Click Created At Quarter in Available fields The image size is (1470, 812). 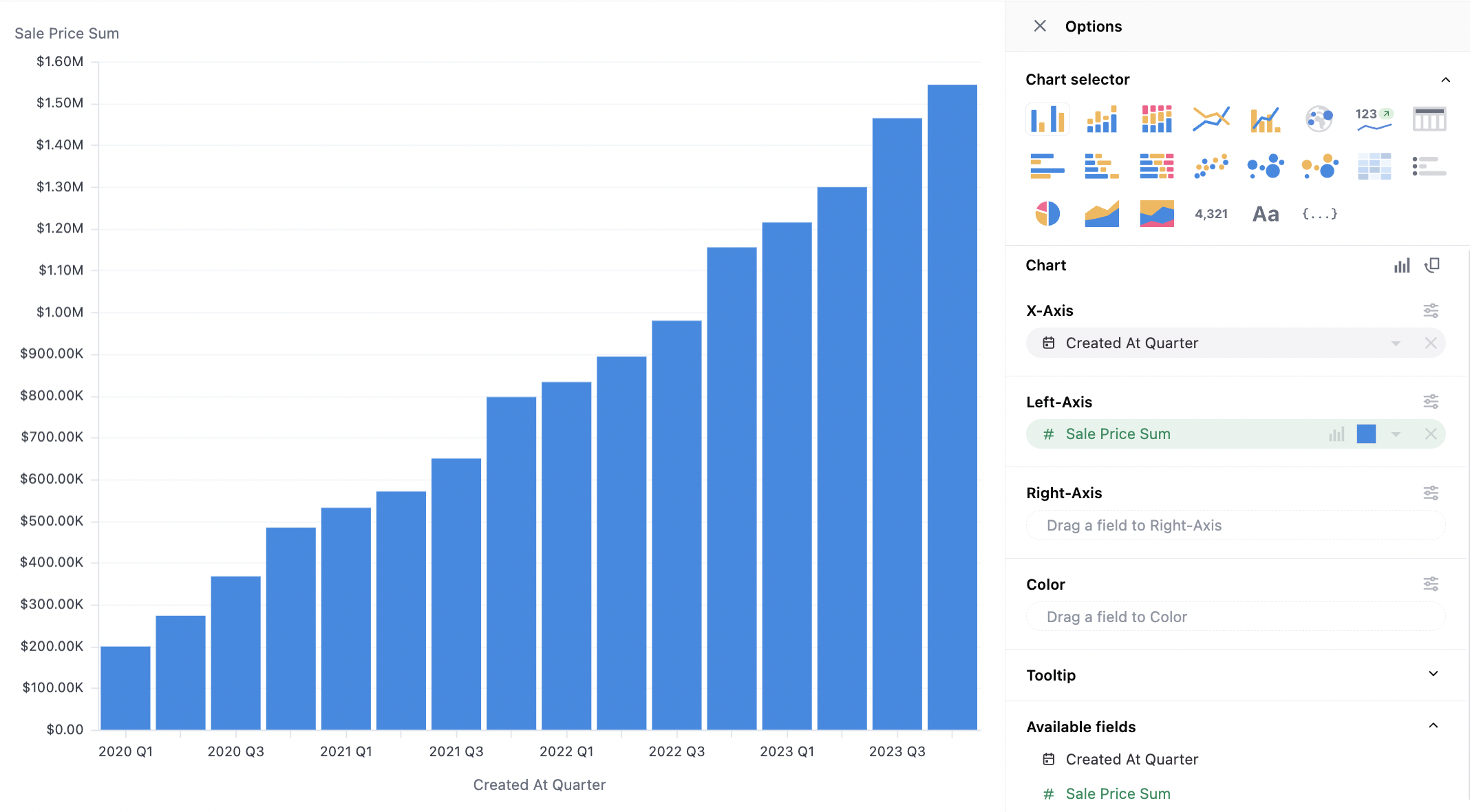(1131, 759)
